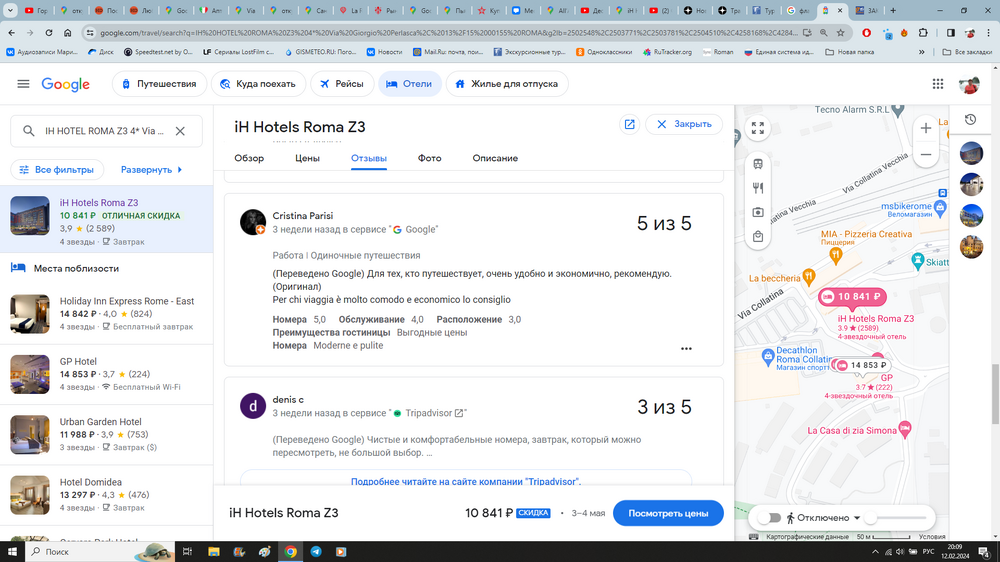Go to Путешествия section
Image resolution: width=1000 pixels, height=562 pixels.
pos(159,84)
